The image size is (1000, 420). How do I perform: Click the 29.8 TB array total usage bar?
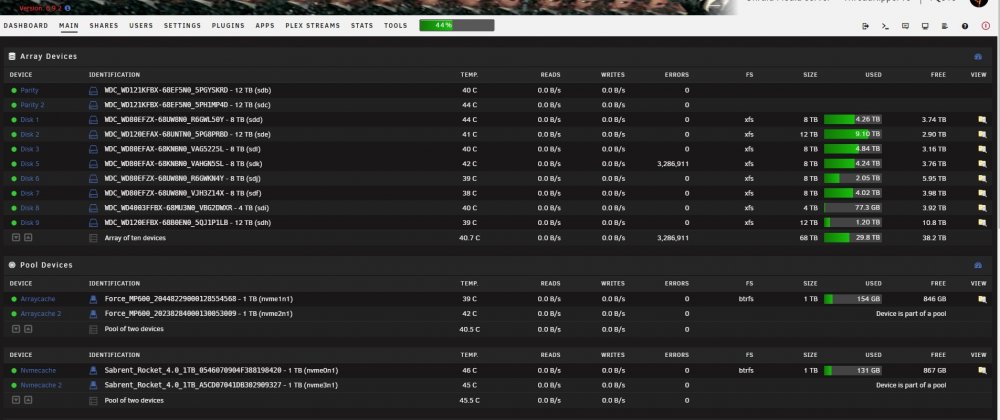click(853, 238)
